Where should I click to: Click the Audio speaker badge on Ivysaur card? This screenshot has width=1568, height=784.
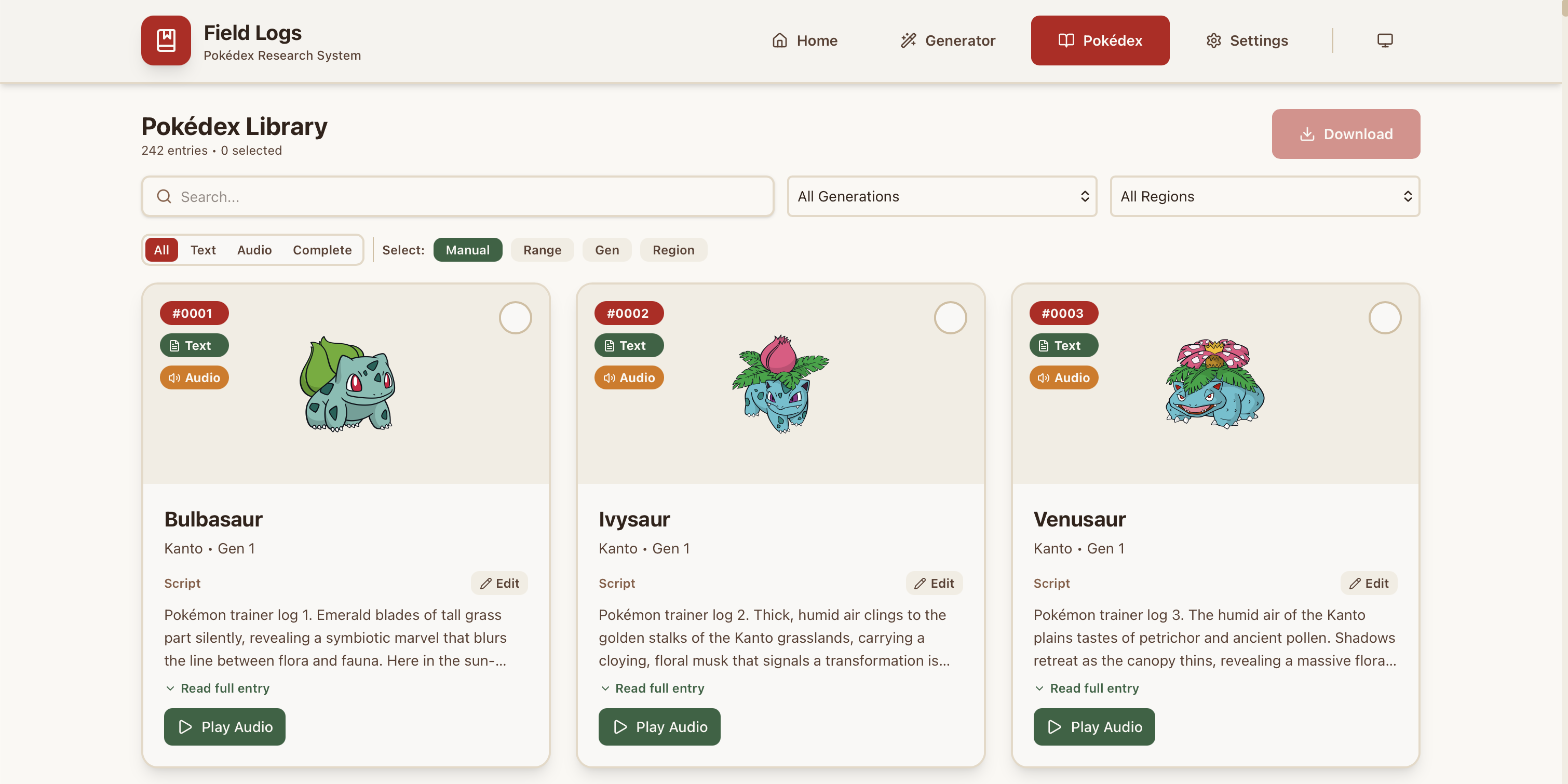[629, 377]
